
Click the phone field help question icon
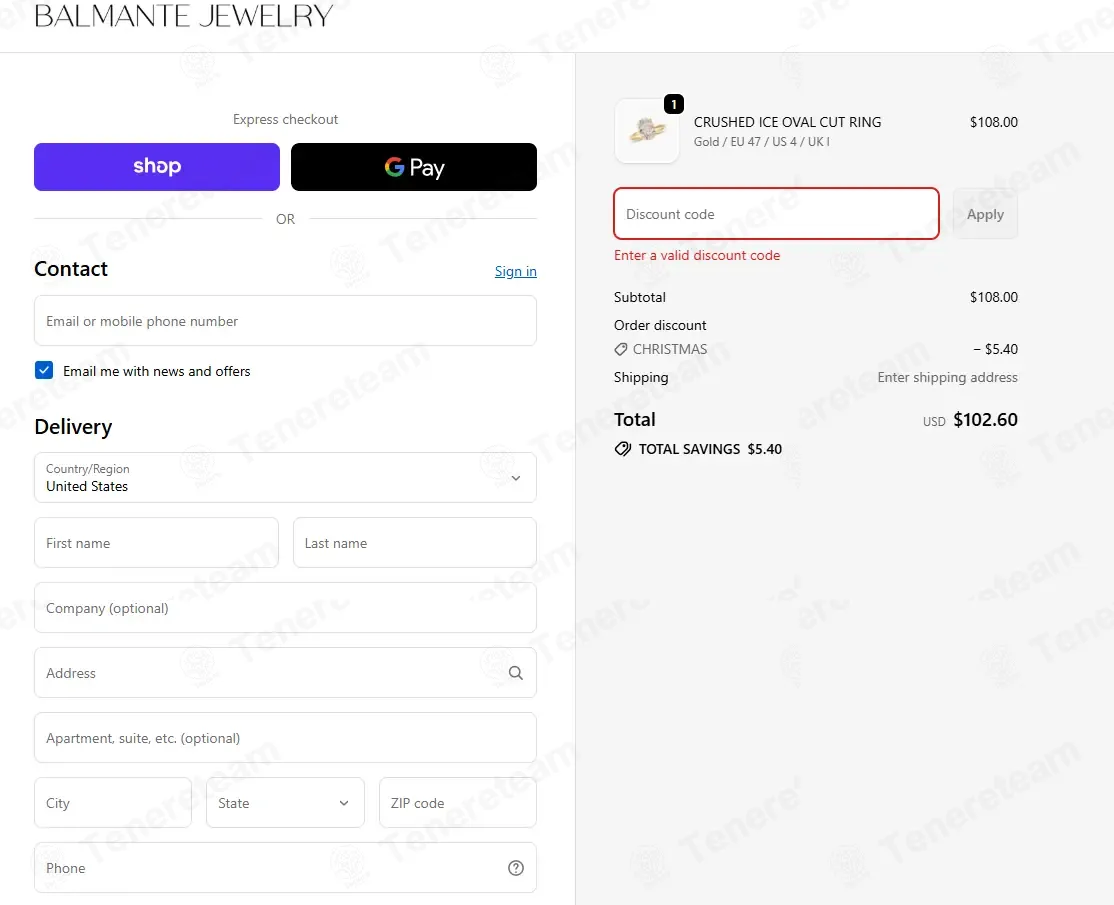coord(516,868)
